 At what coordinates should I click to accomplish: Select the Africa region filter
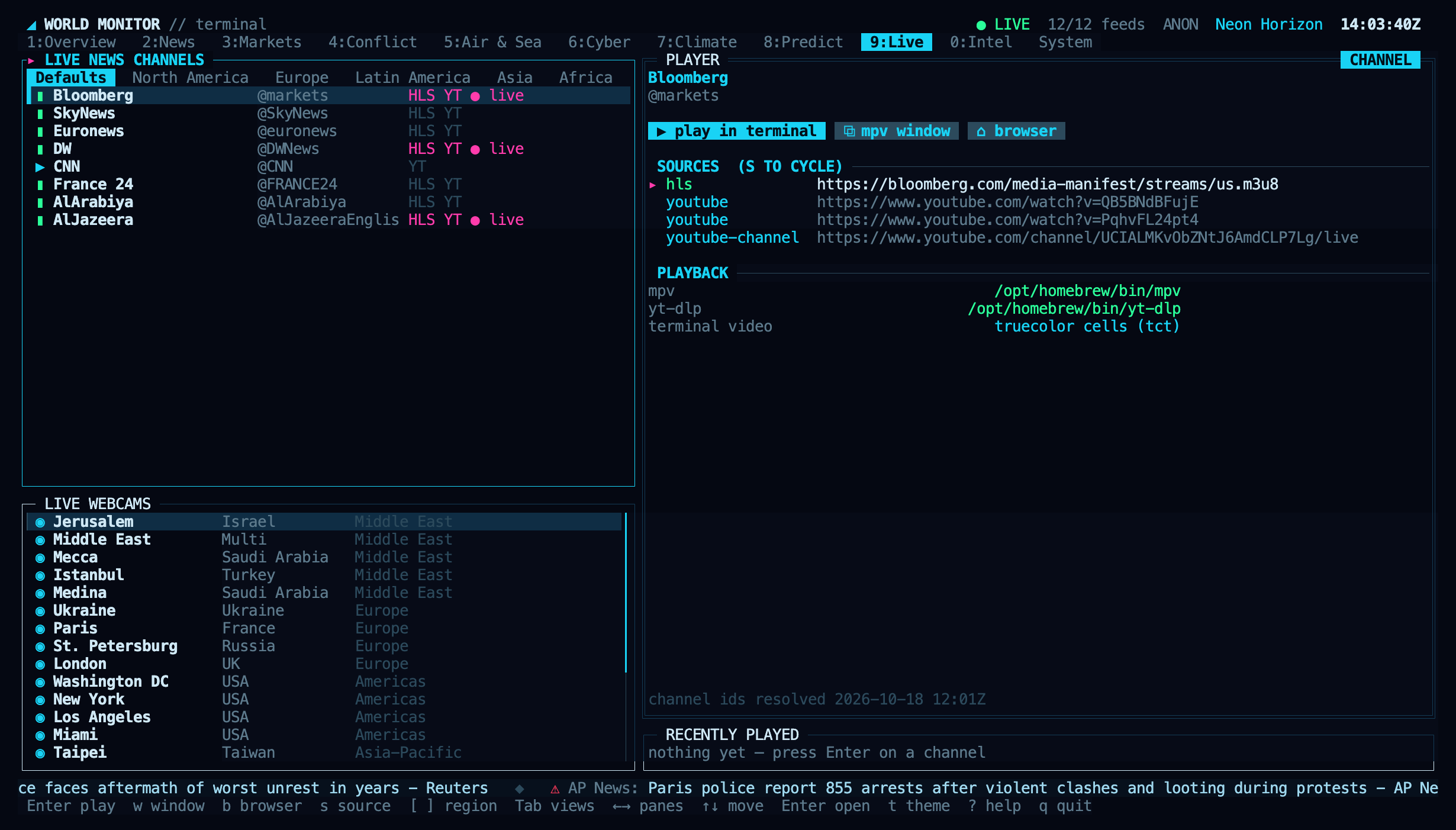(x=586, y=78)
